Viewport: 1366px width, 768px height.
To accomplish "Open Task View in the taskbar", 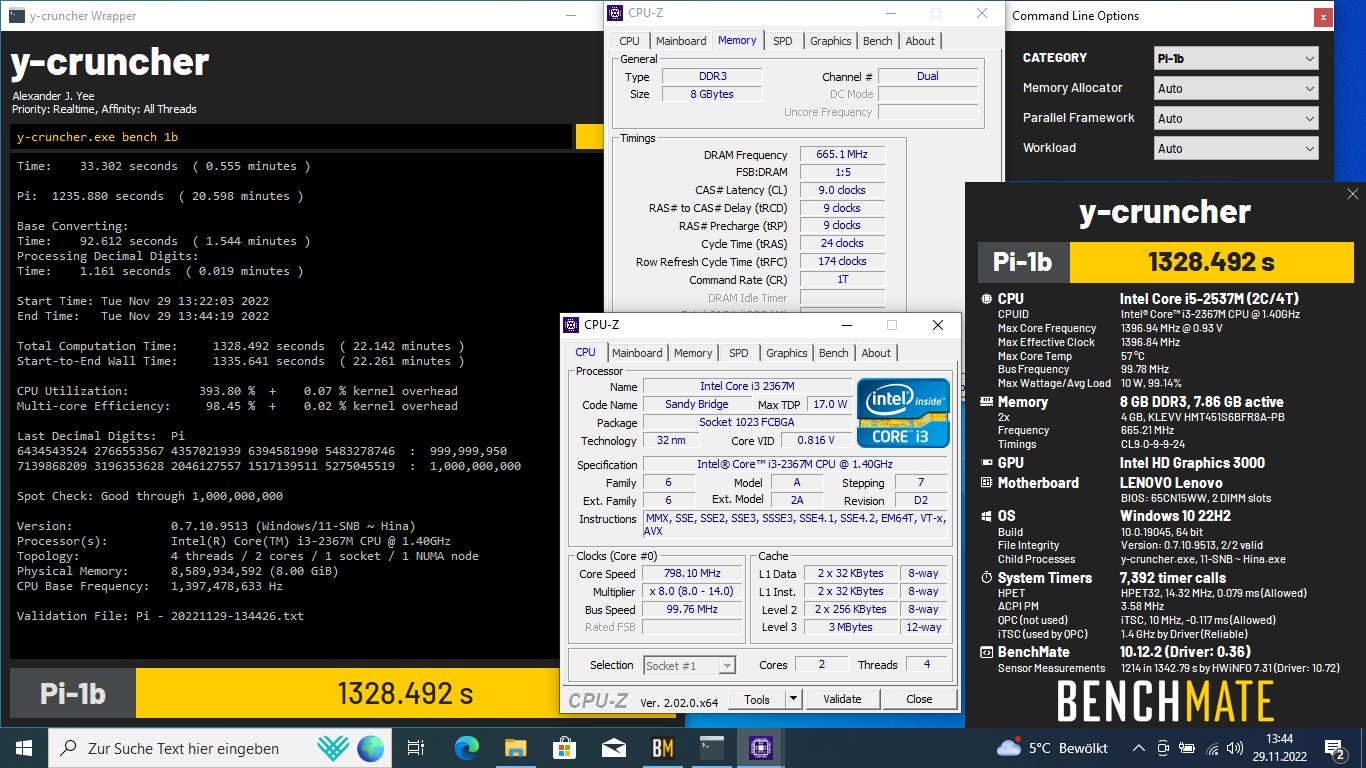I will click(x=417, y=747).
